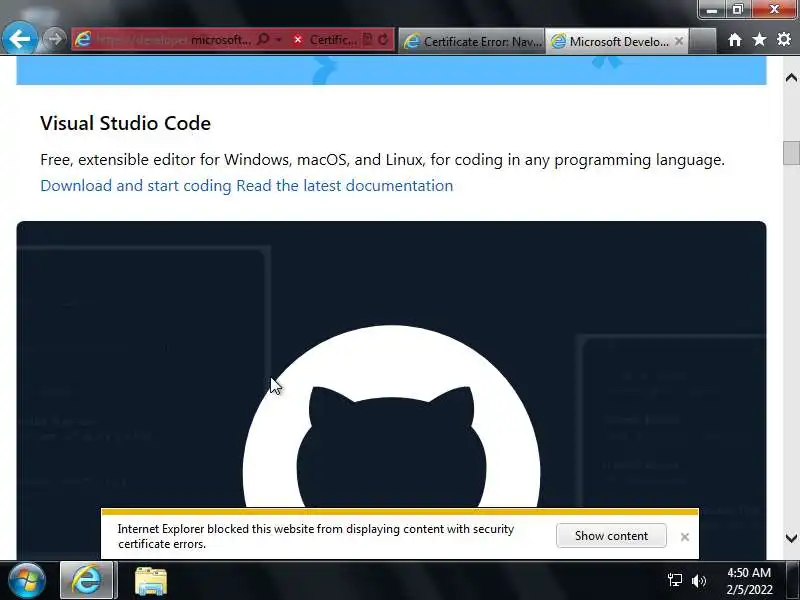
Task: Open Read the latest documentation link
Action: 344,186
